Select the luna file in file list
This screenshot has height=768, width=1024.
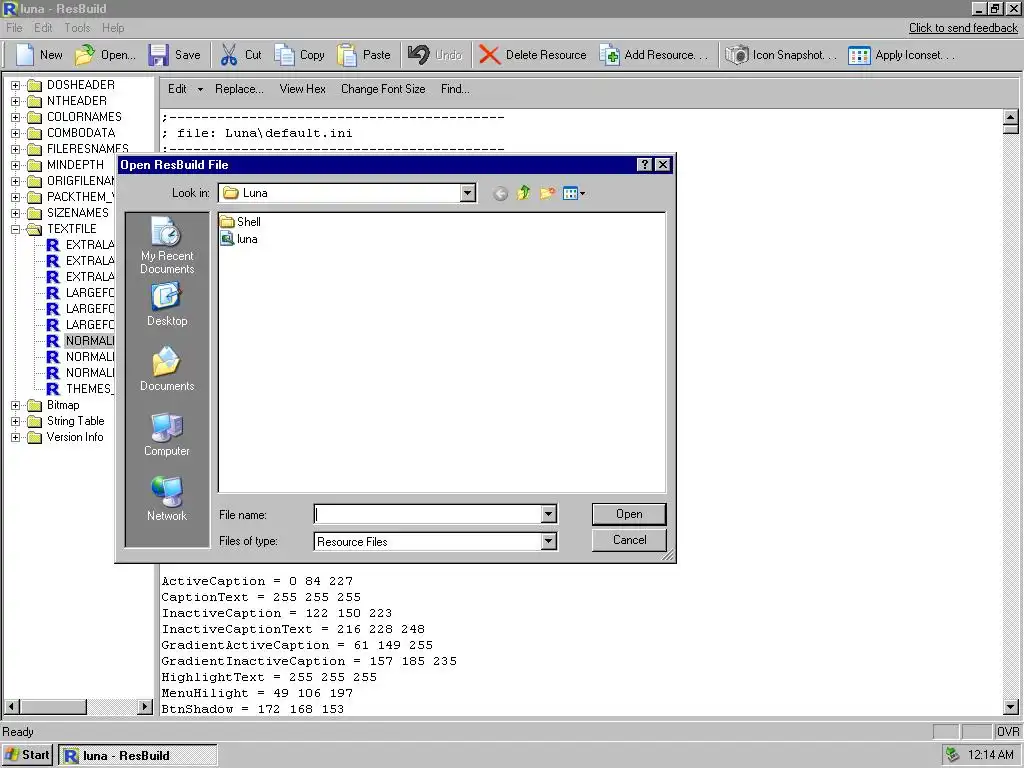click(239, 239)
